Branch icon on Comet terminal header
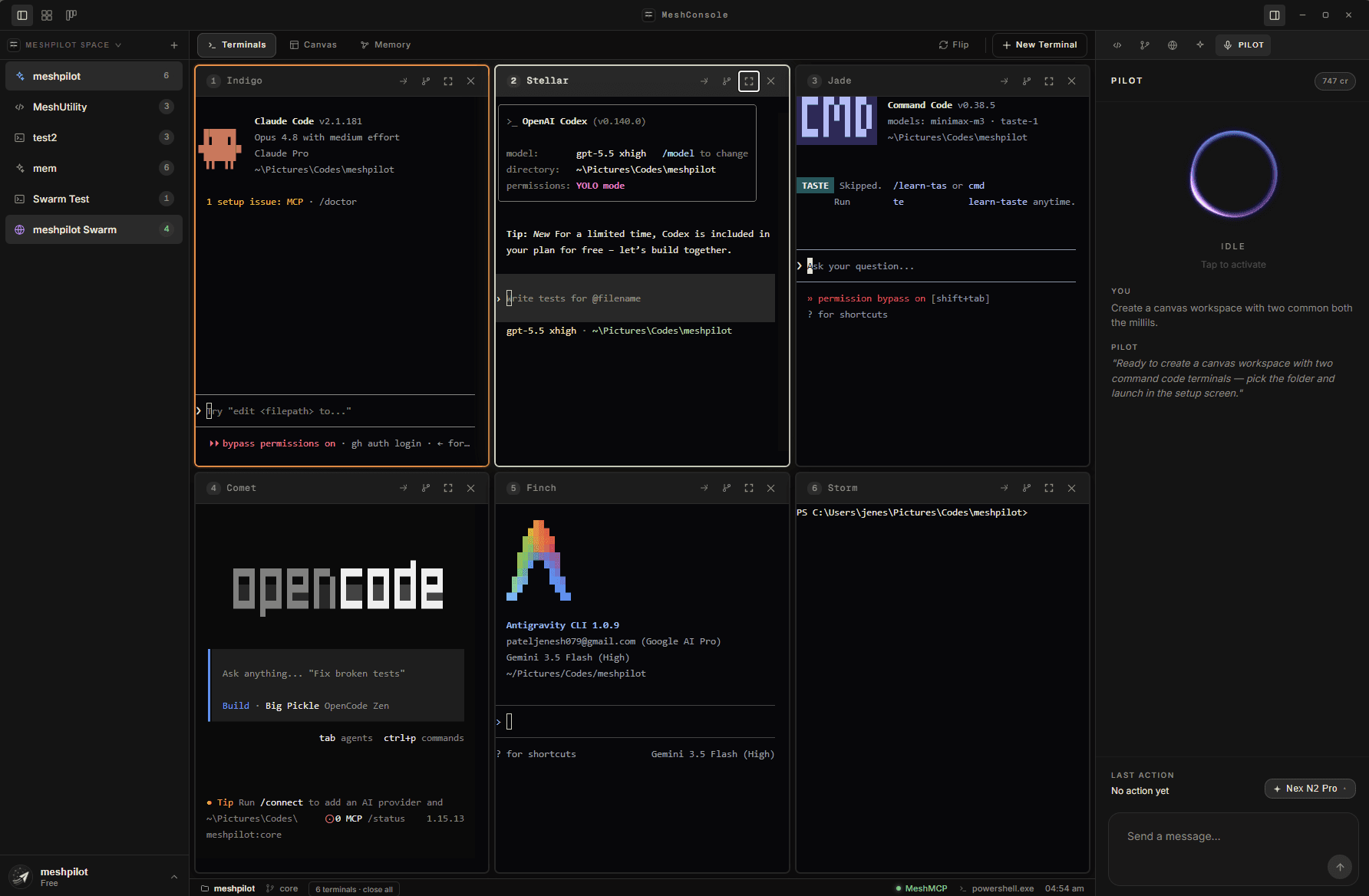This screenshot has width=1369, height=896. (426, 489)
